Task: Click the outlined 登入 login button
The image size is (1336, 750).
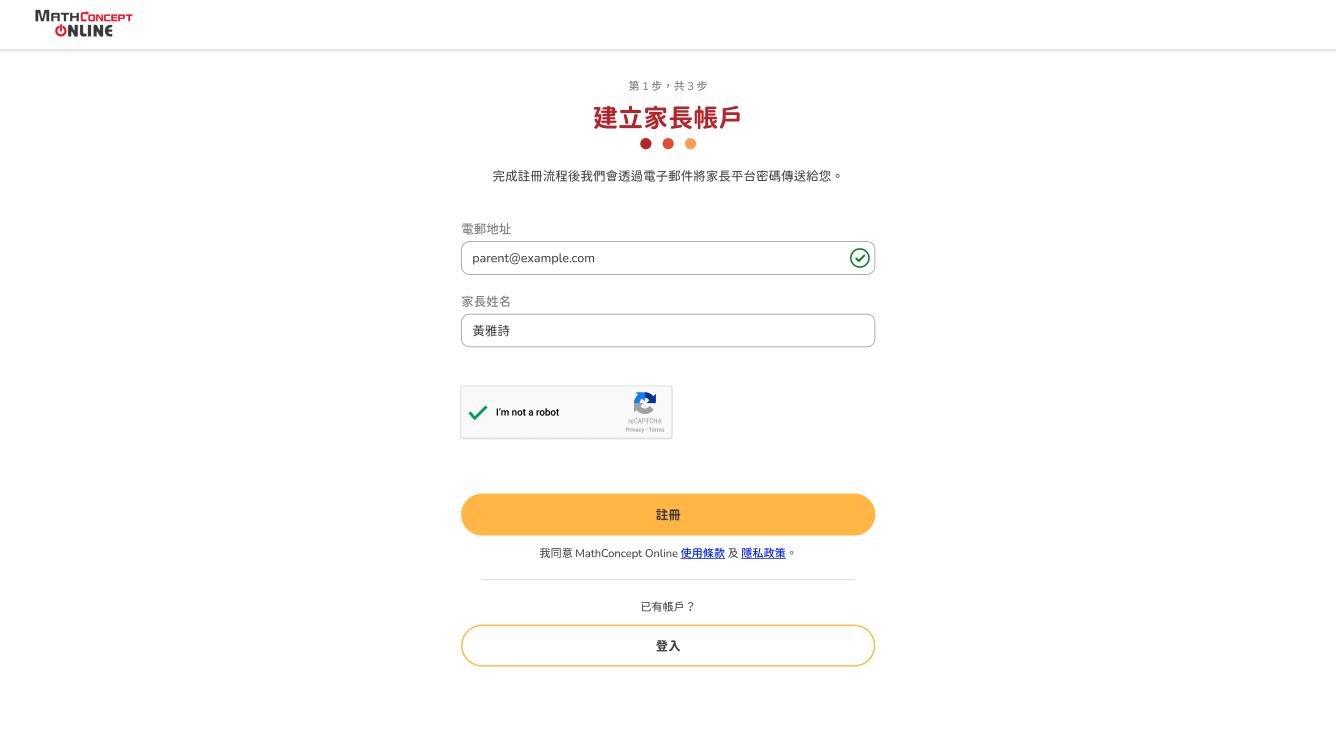Action: tap(668, 646)
